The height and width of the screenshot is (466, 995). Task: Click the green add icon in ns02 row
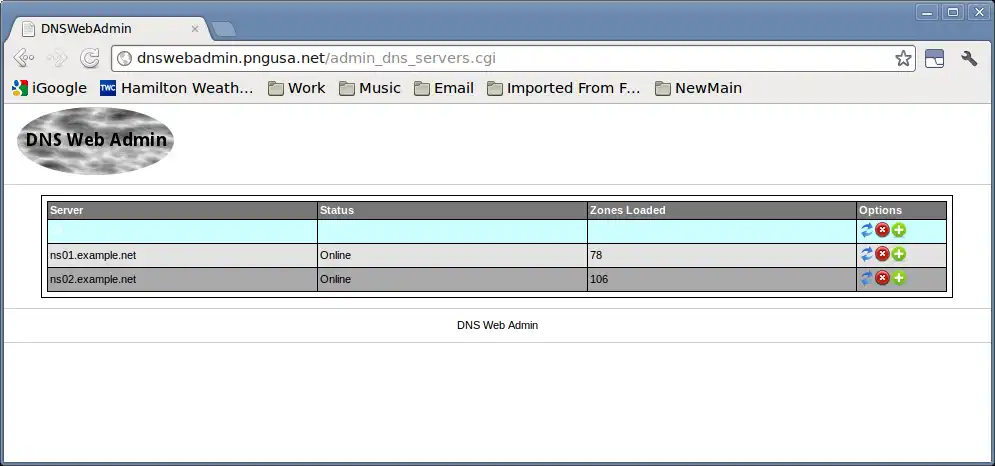click(x=899, y=278)
